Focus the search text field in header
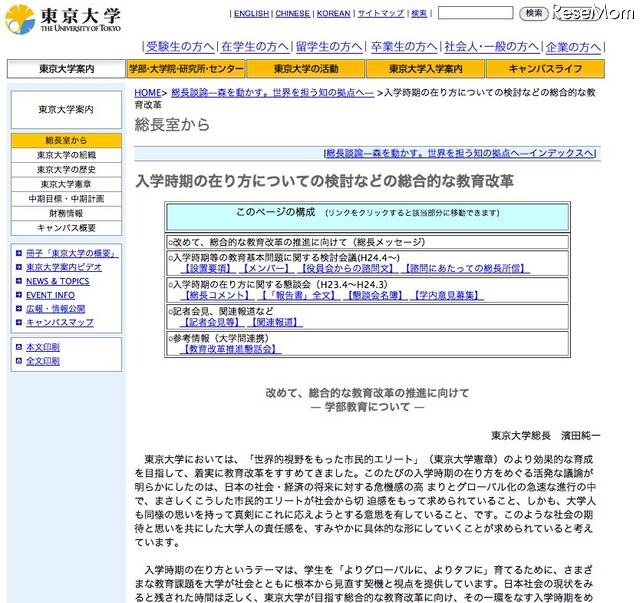The width and height of the screenshot is (640, 603). pyautogui.click(x=475, y=14)
